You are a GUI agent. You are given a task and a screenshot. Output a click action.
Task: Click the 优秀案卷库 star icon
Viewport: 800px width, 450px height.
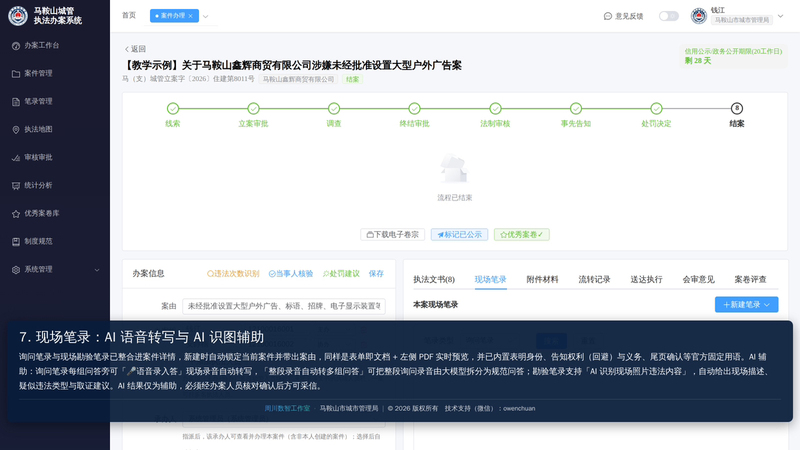tap(16, 214)
